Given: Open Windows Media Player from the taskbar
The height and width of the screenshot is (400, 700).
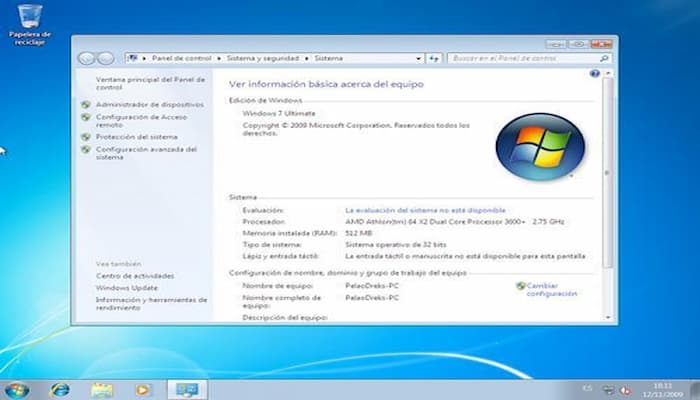Looking at the screenshot, I should coord(142,390).
